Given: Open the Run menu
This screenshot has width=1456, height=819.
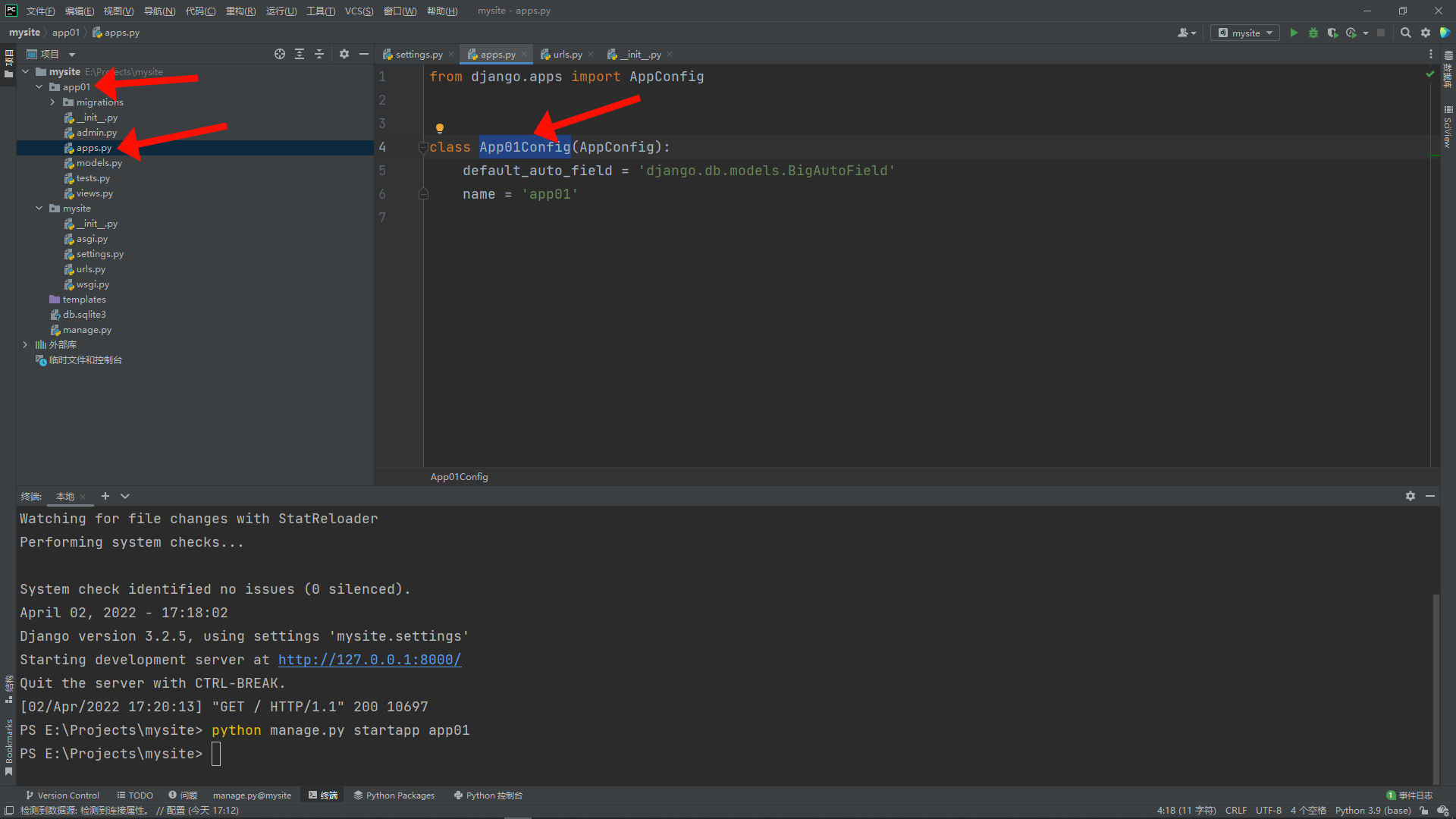Looking at the screenshot, I should click(x=281, y=11).
